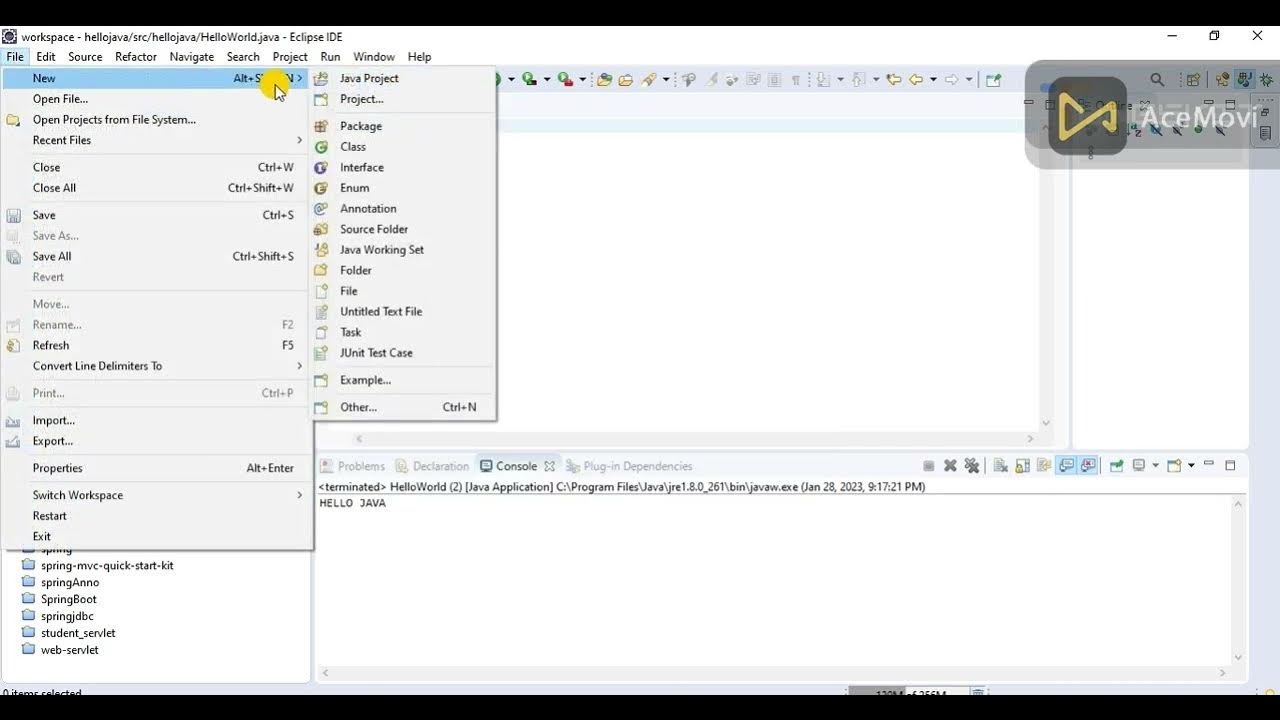Click the Previous Annotation toolbar icon
This screenshot has width=1280, height=720.
pos(858,79)
